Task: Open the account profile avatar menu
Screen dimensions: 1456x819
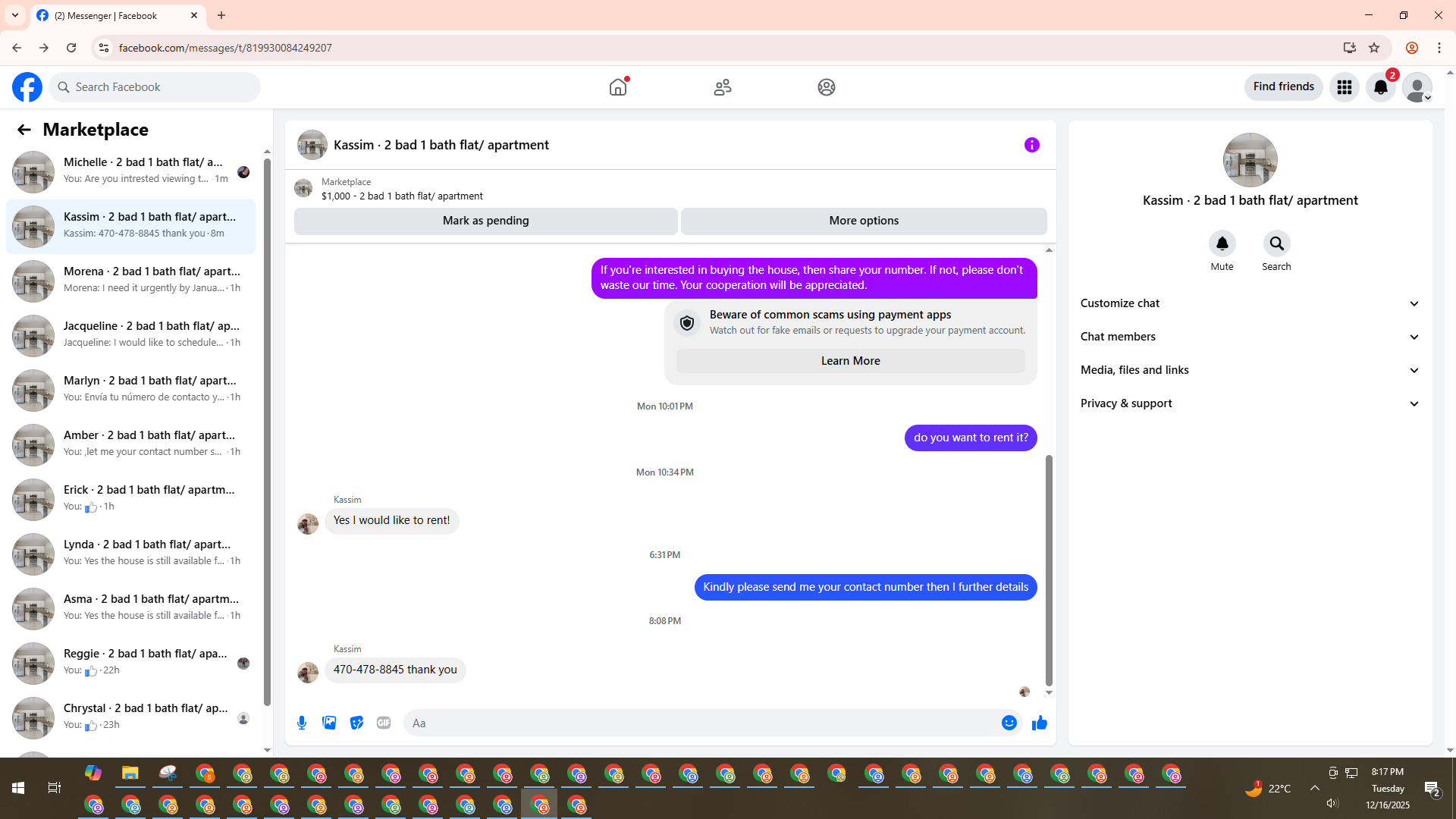Action: click(1417, 87)
